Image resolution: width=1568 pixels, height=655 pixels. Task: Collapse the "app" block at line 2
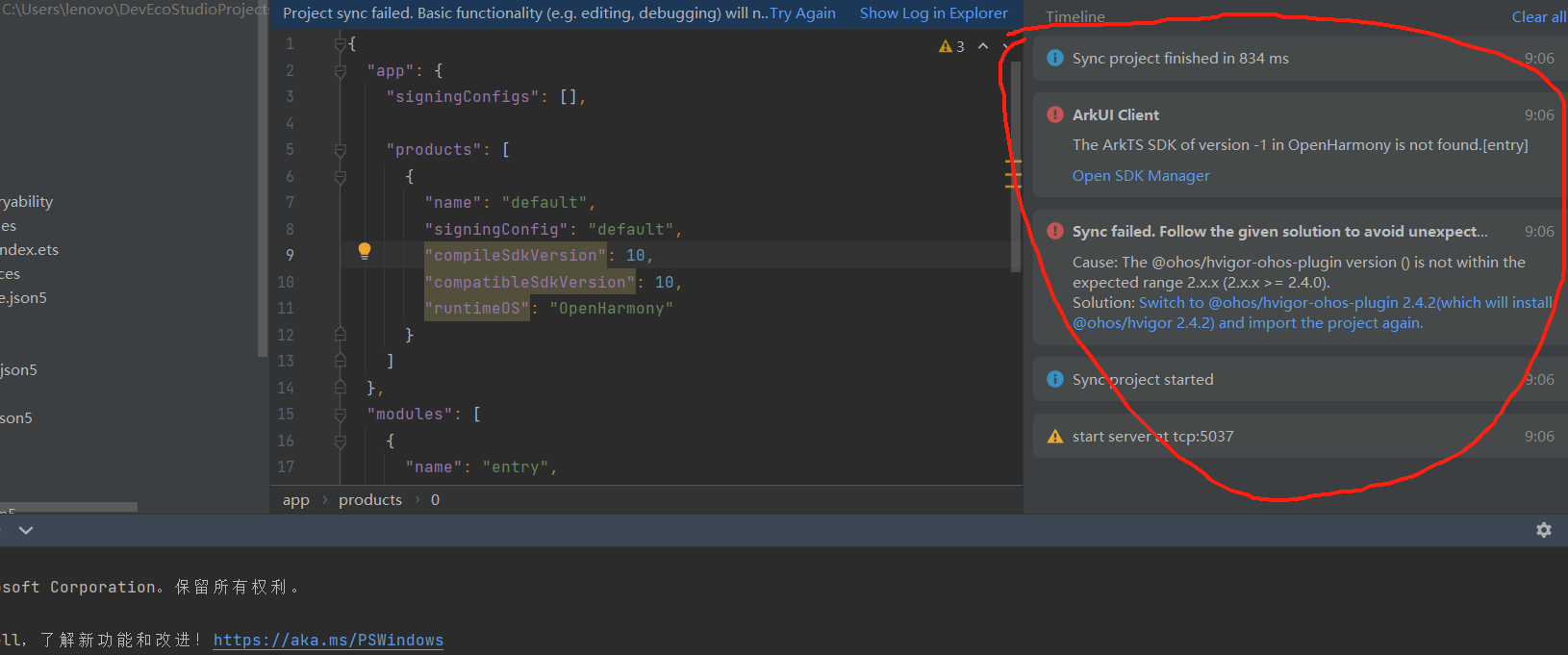click(x=340, y=71)
